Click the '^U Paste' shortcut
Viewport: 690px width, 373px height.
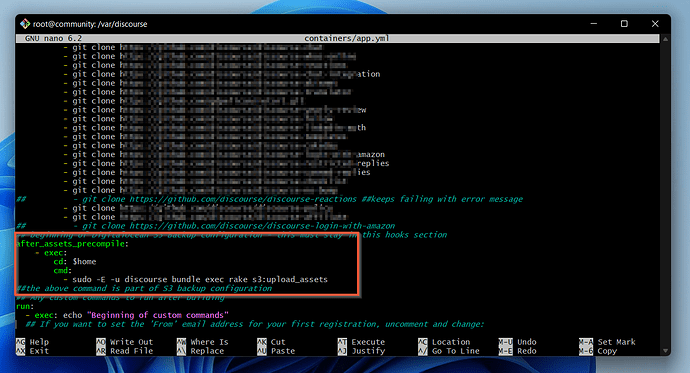coord(276,351)
